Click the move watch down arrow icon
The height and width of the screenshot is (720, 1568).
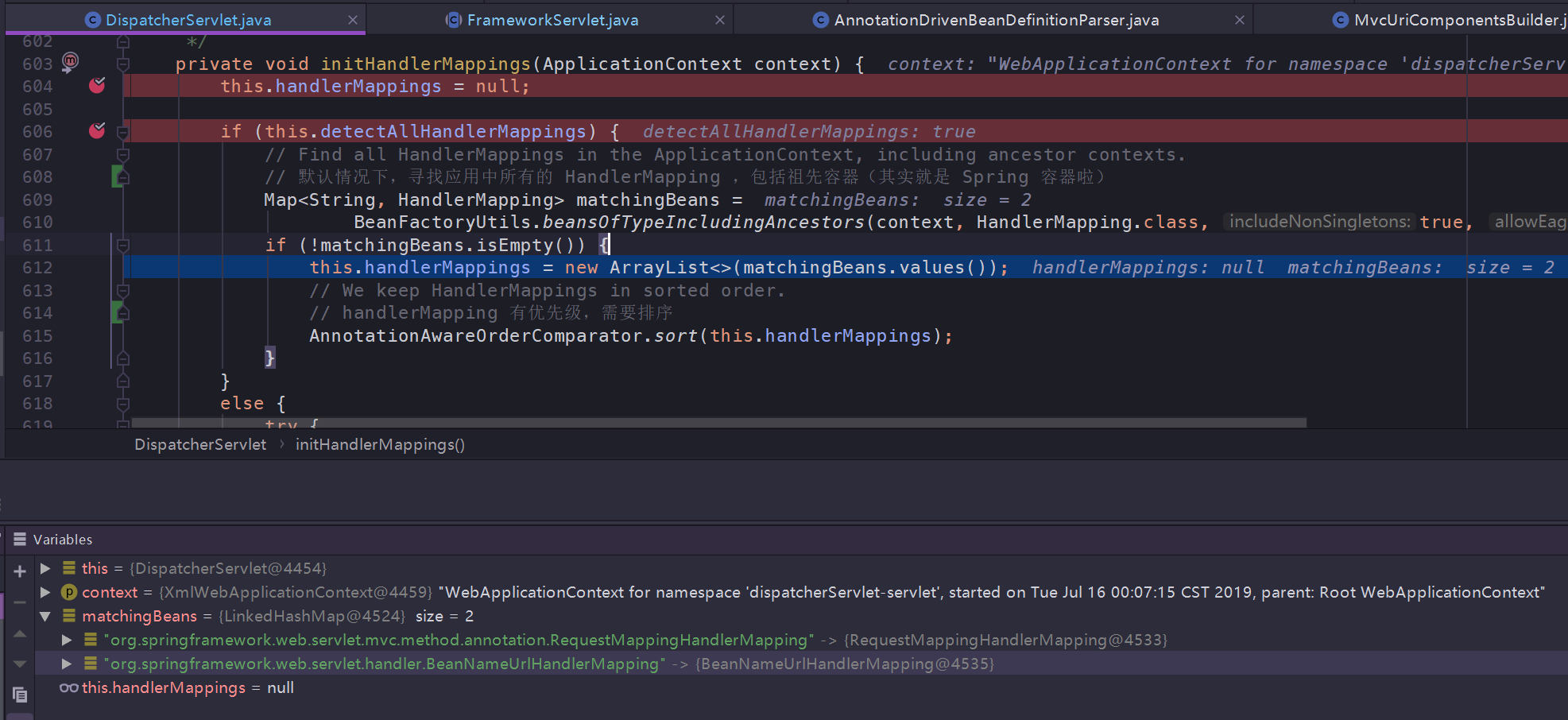point(20,664)
